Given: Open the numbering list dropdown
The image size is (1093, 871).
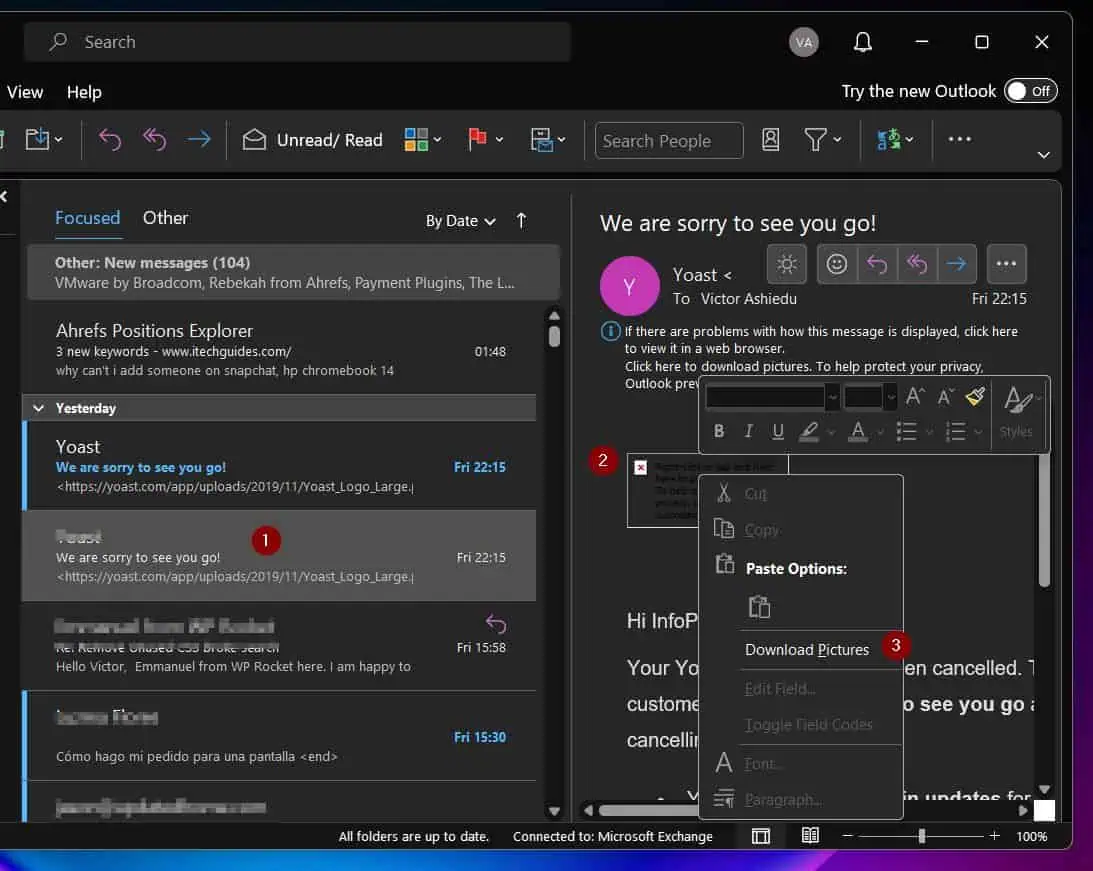Looking at the screenshot, I should pos(978,432).
